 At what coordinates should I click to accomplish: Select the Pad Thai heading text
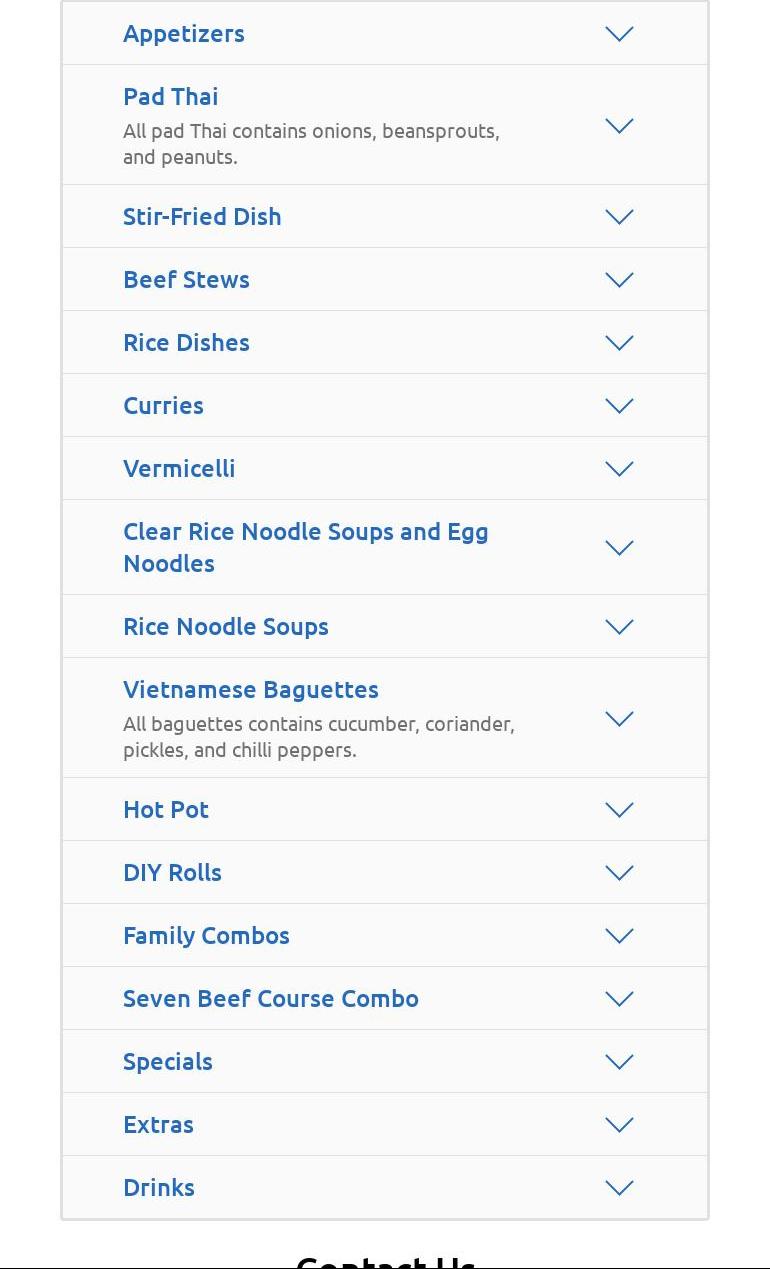[171, 96]
